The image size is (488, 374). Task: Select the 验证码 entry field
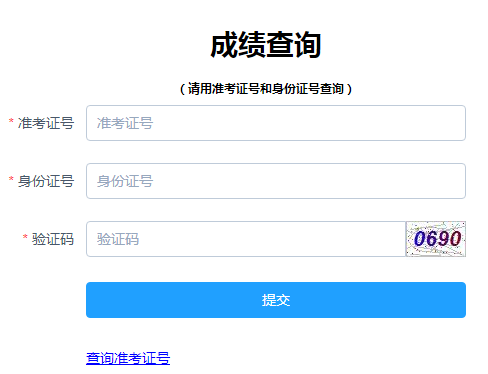246,239
